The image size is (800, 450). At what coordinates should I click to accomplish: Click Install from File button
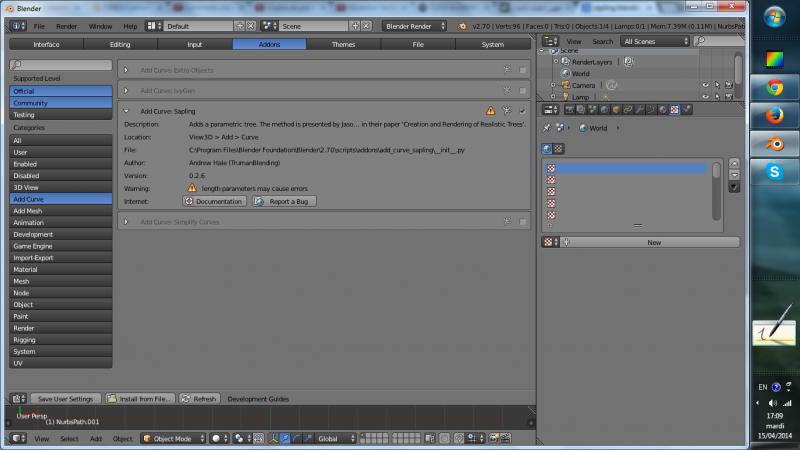coord(140,399)
